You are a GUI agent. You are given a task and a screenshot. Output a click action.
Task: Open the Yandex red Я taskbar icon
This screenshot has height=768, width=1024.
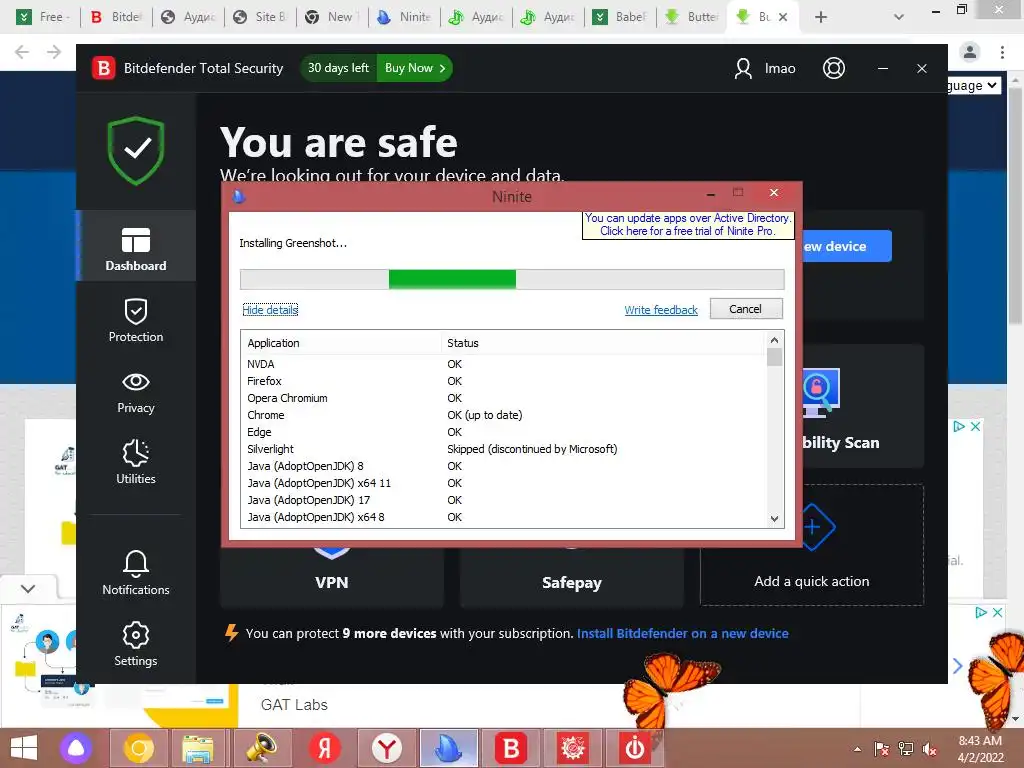click(325, 748)
